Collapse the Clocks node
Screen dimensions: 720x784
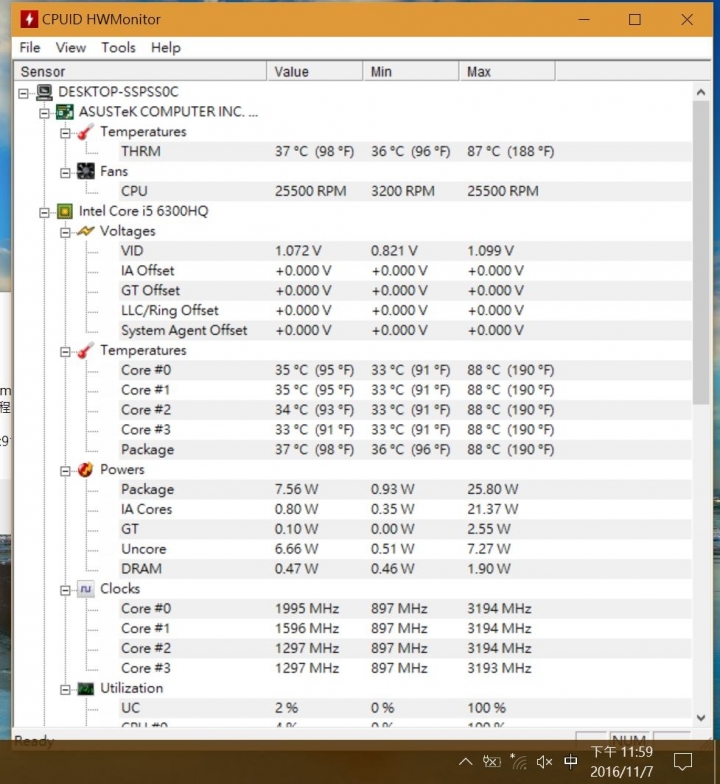(x=65, y=590)
